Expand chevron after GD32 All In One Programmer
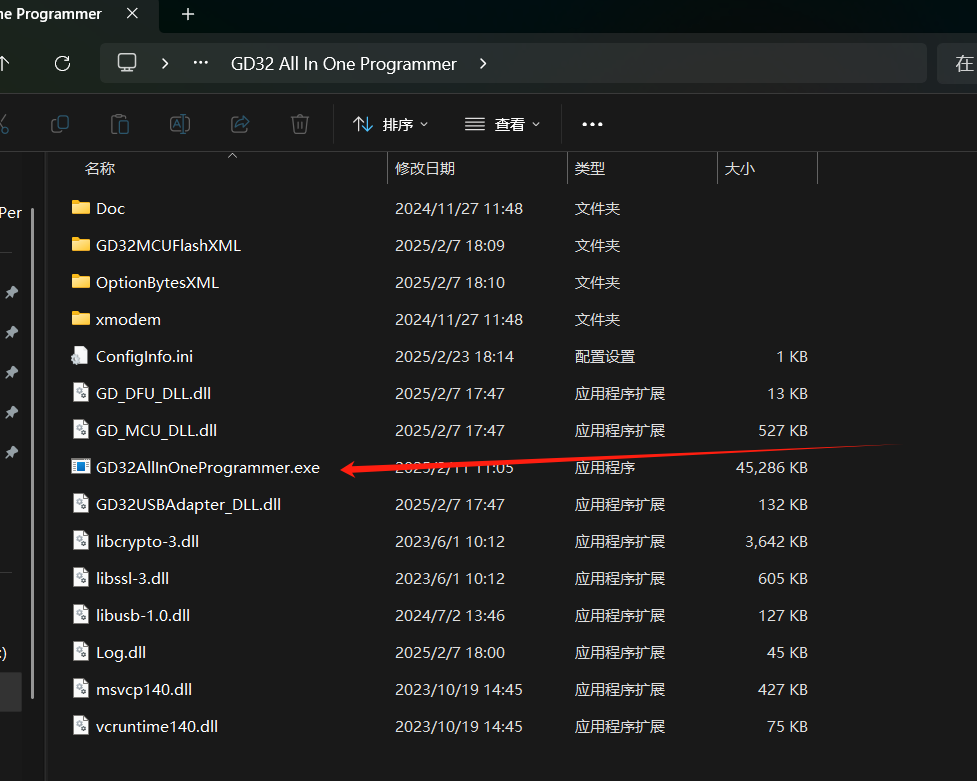Viewport: 977px width, 781px height. 483,63
